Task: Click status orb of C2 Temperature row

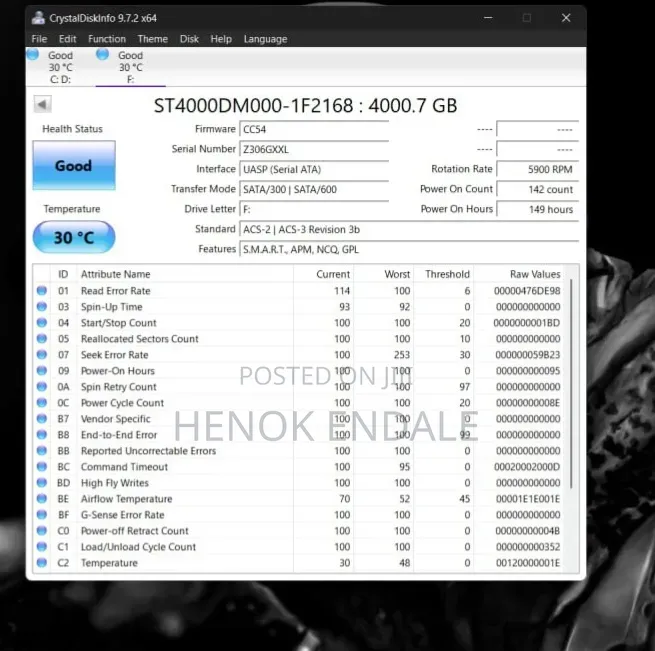Action: click(42, 562)
